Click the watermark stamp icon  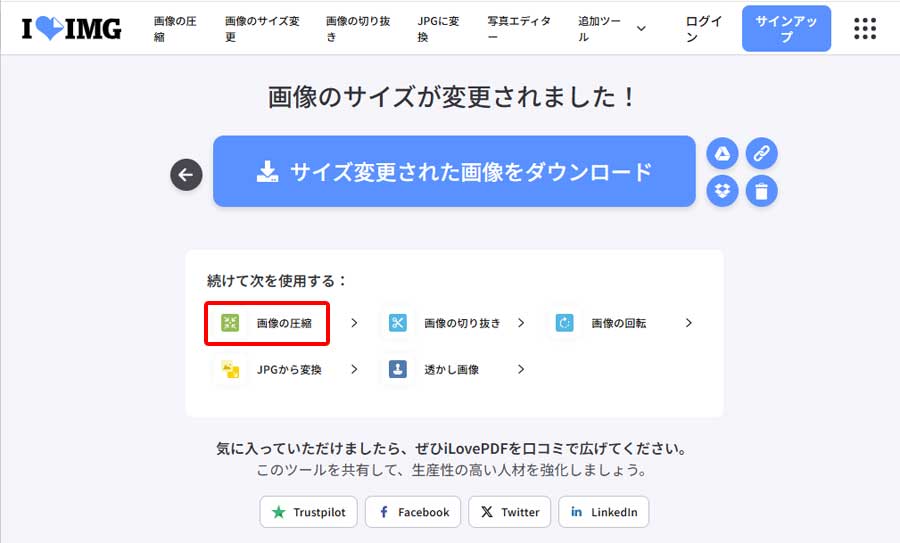coord(397,369)
